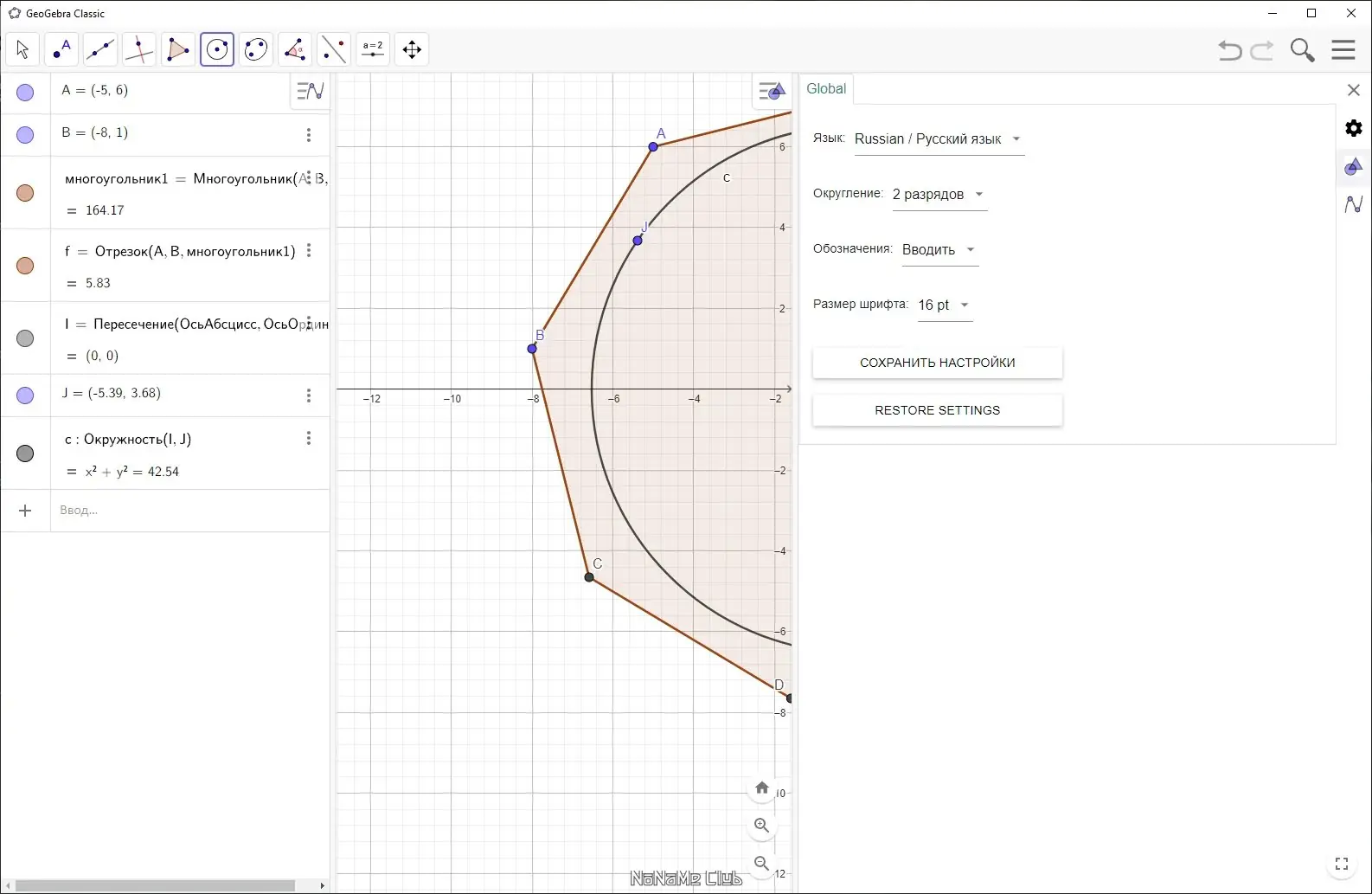Open the three-dot menu for point B
Viewport: 1372px width, 894px height.
pos(309,135)
